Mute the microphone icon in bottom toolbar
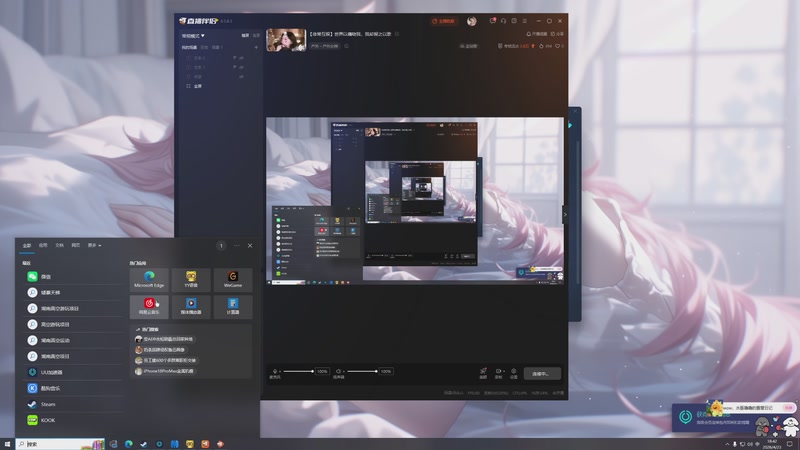Screen dimensions: 800x450 click(275, 371)
